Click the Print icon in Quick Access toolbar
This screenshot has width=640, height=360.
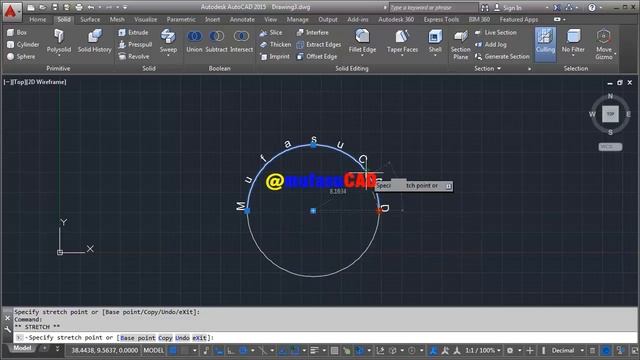click(x=79, y=7)
